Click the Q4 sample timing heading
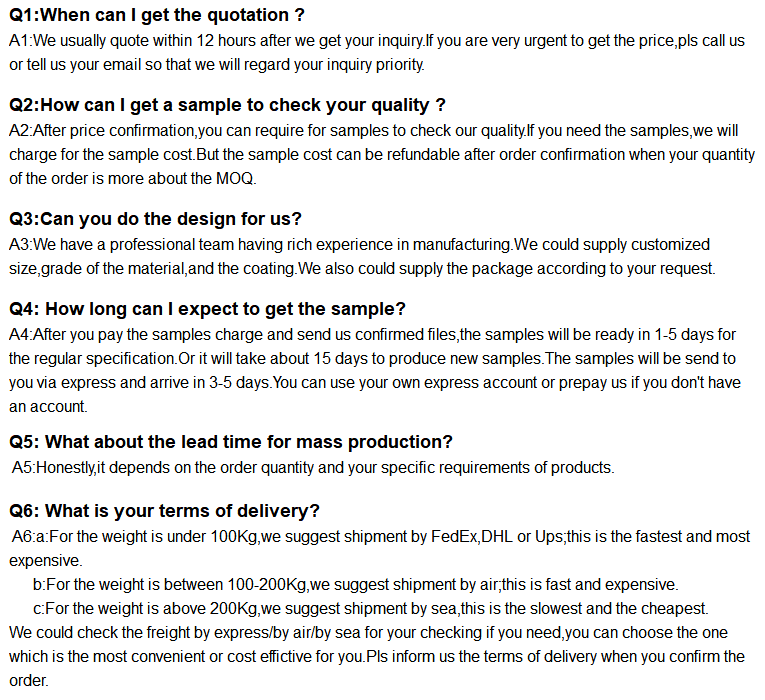This screenshot has height=700, width=765. (x=207, y=309)
